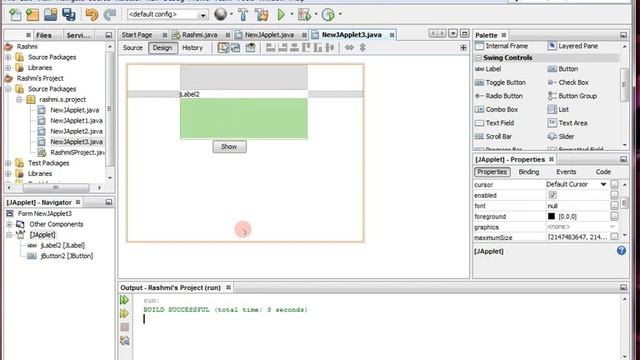
Task: Pick the Scroll Bar palette component
Action: (x=493, y=136)
